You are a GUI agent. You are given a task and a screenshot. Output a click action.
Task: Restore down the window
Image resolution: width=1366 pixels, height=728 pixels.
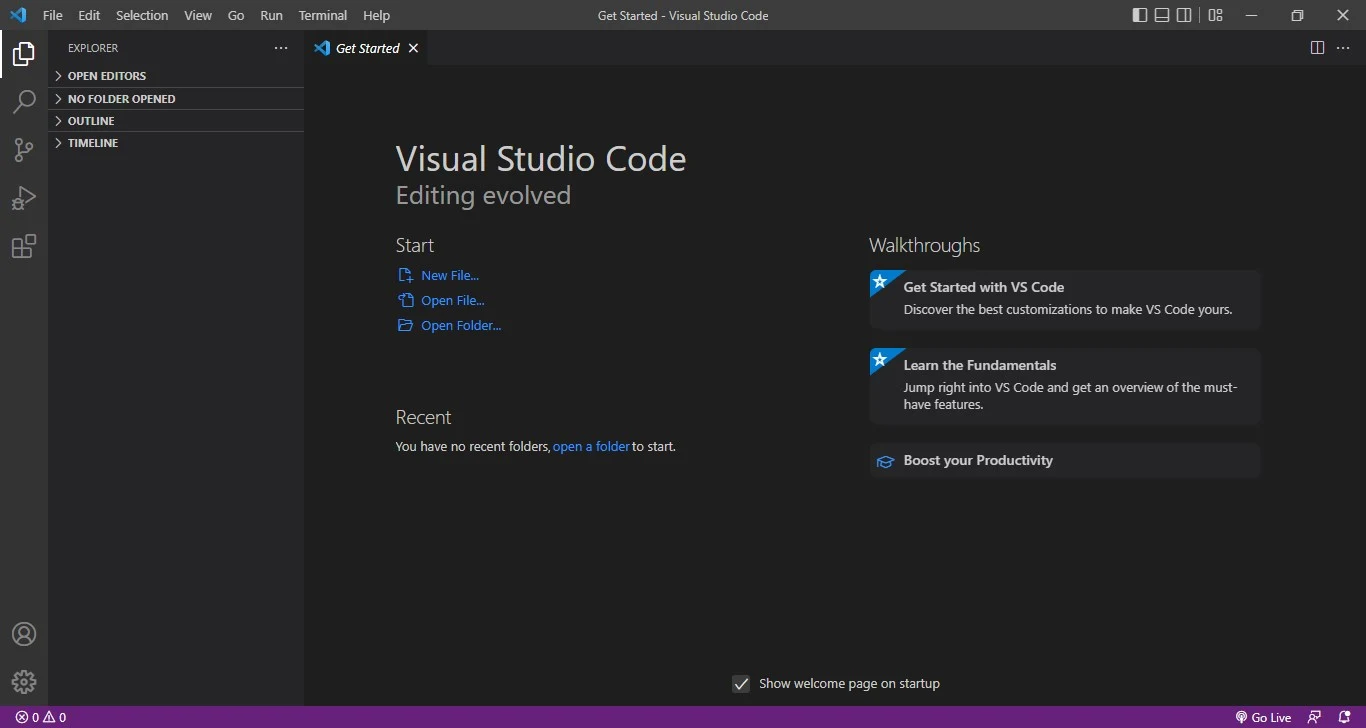1297,15
